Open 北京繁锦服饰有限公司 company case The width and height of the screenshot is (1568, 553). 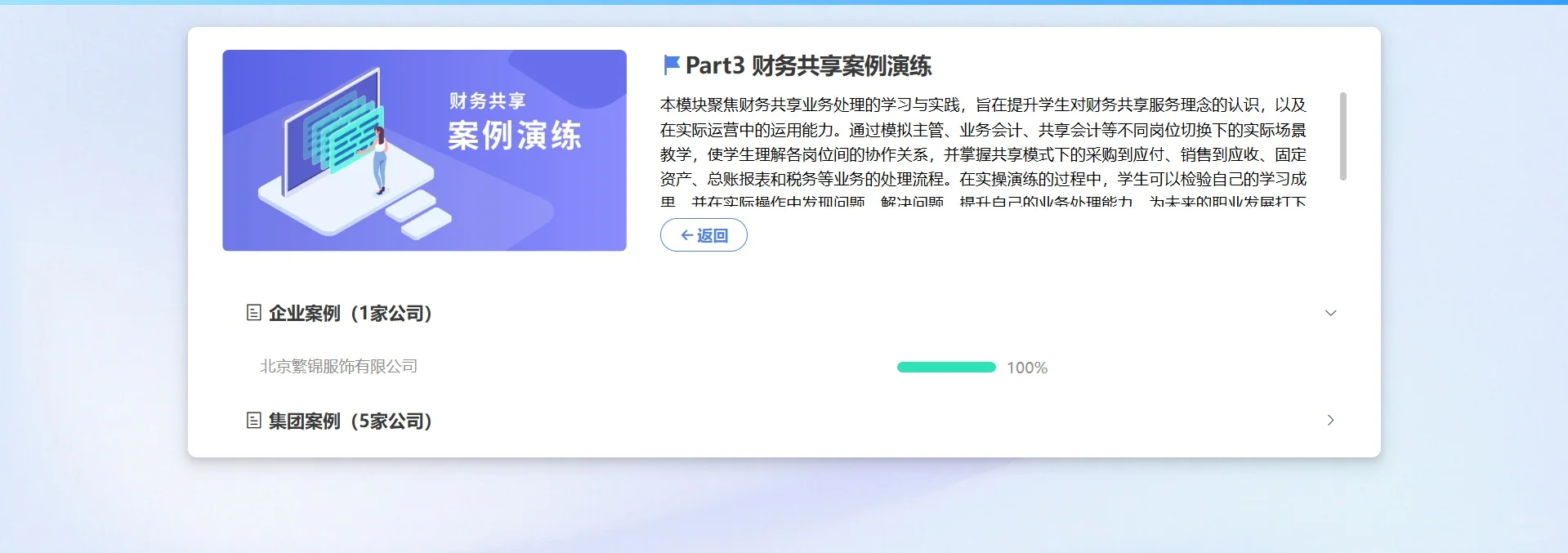(x=338, y=367)
